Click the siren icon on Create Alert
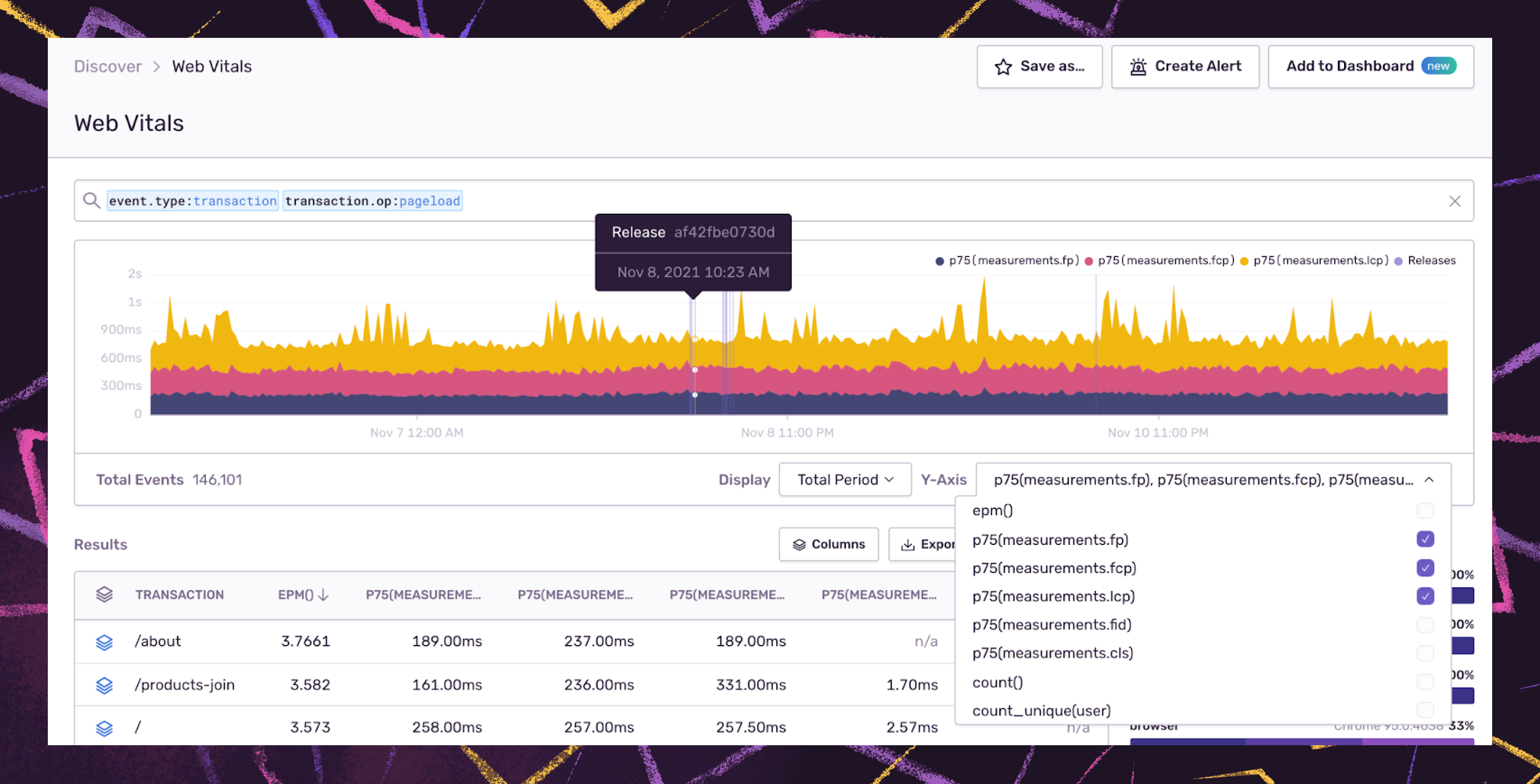The height and width of the screenshot is (784, 1540). tap(1138, 67)
